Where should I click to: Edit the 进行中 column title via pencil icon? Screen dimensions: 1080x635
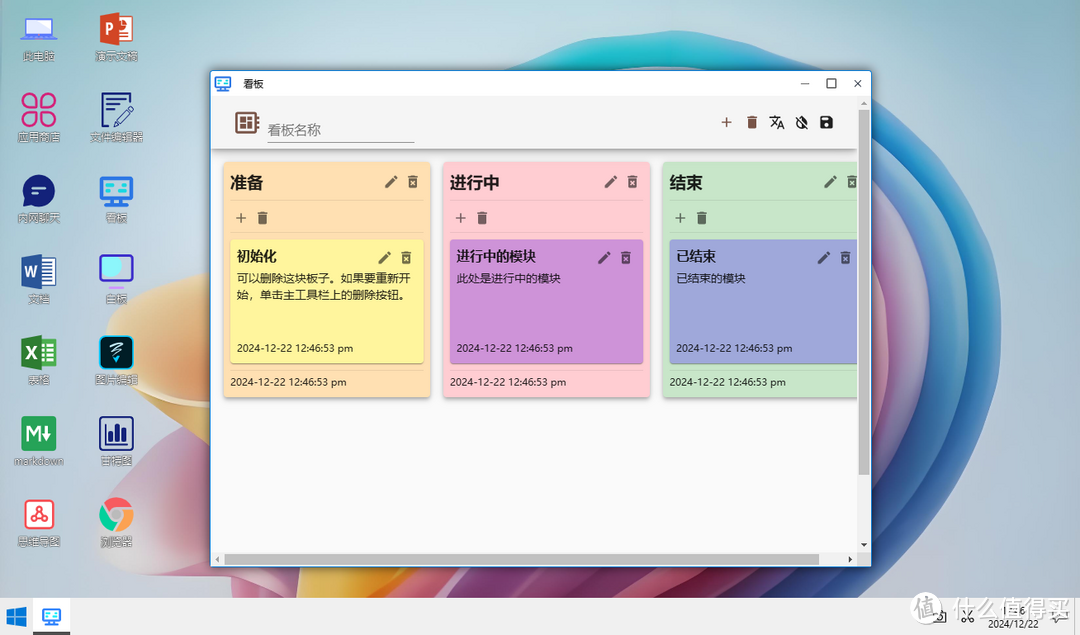[x=610, y=182]
